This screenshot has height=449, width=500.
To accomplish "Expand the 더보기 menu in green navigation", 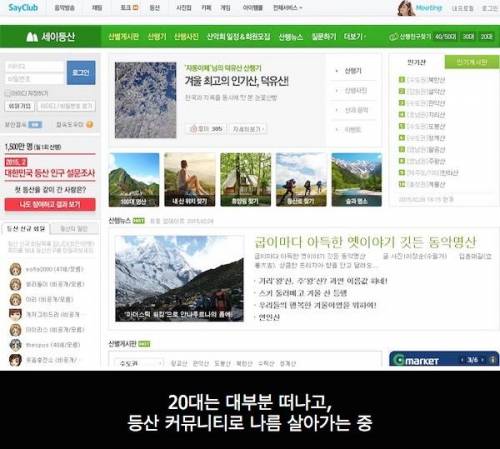I will 355,36.
